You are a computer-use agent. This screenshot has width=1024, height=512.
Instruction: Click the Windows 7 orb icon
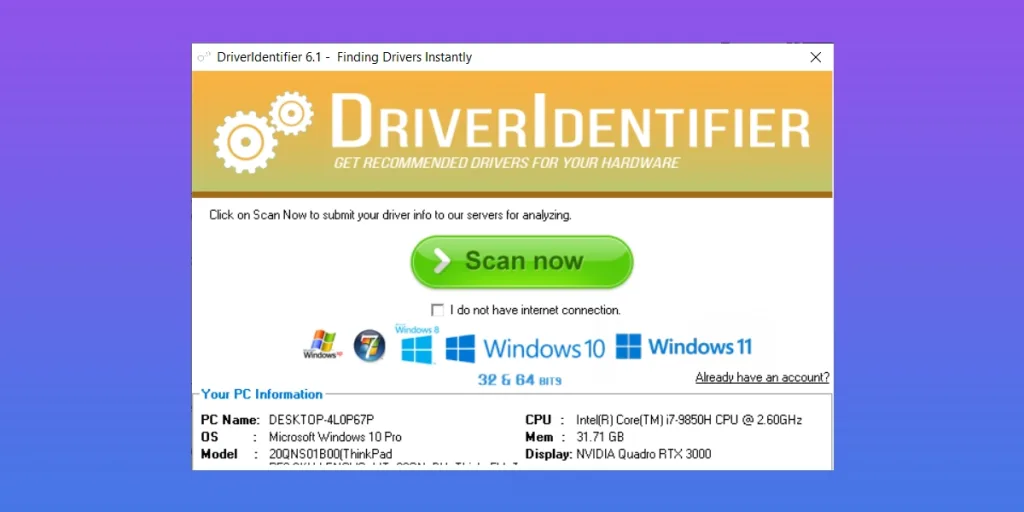click(369, 345)
